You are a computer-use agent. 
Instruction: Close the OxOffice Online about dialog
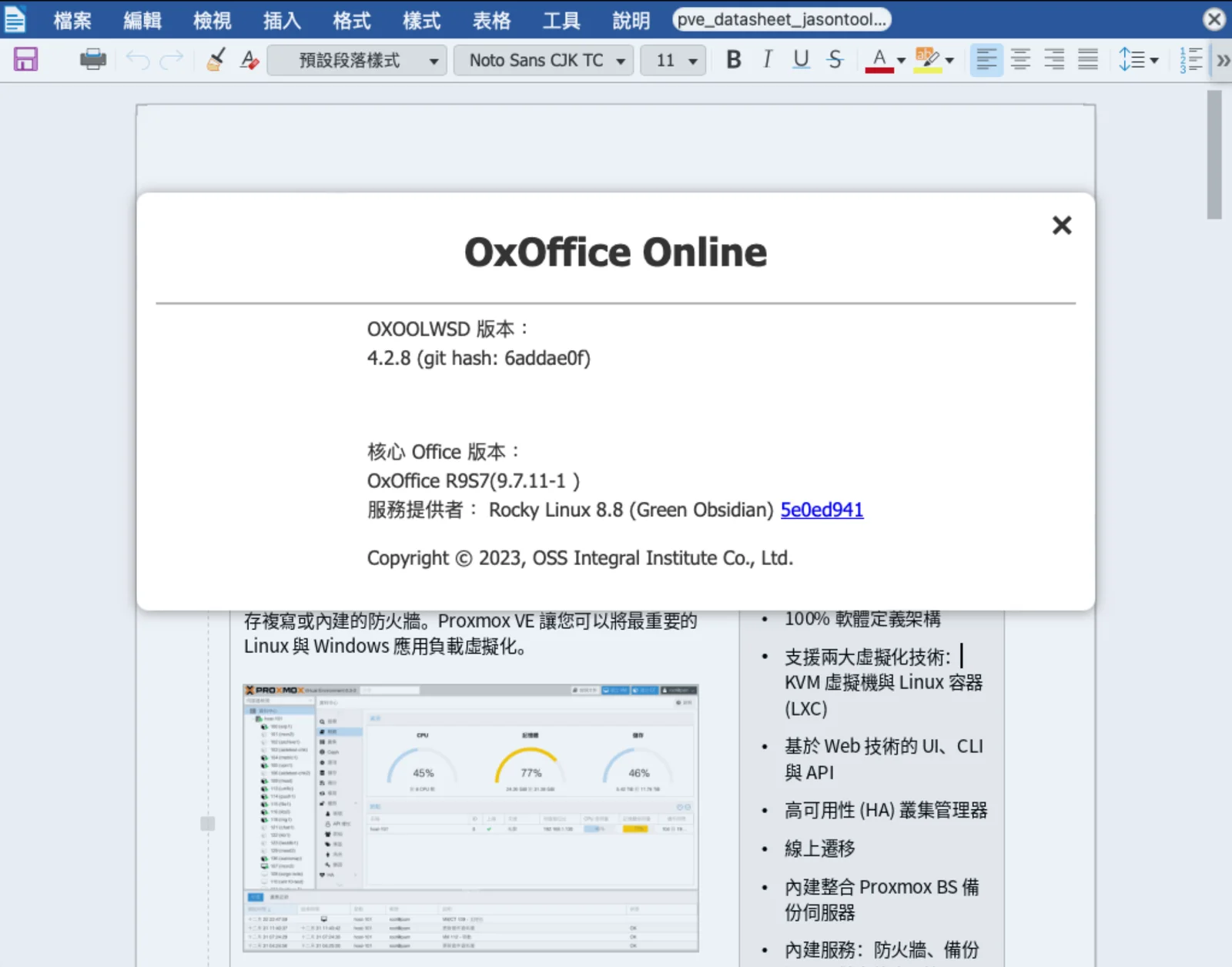[1062, 225]
